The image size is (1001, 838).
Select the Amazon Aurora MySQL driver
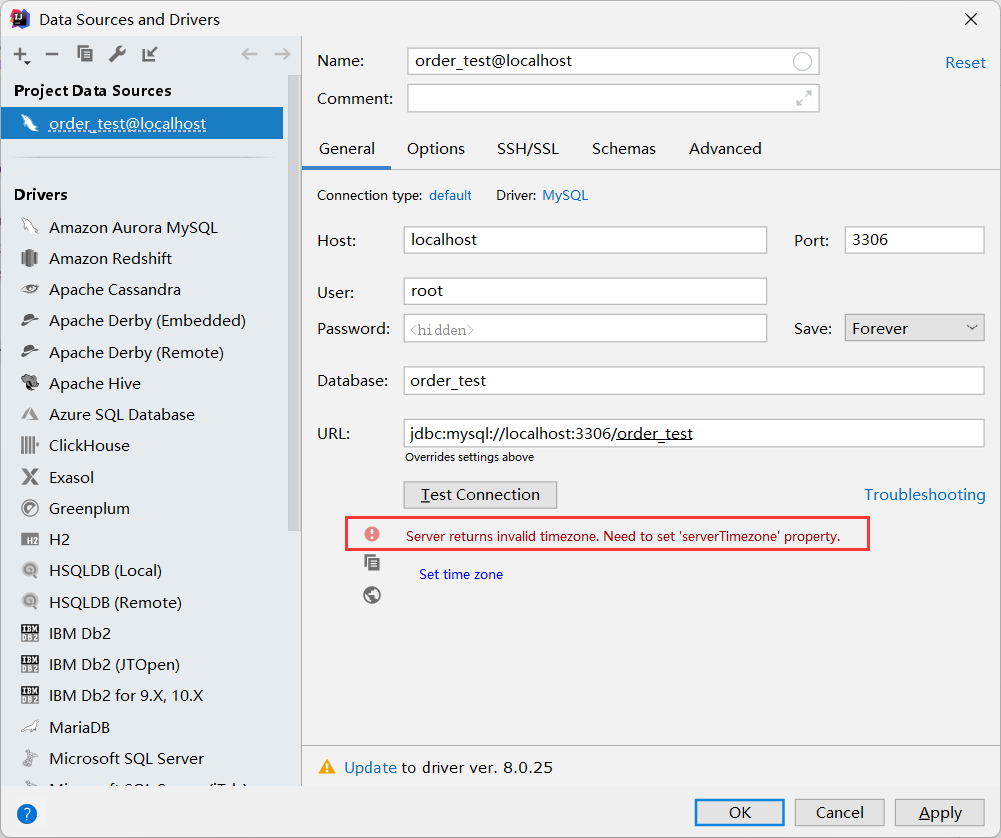(144, 227)
